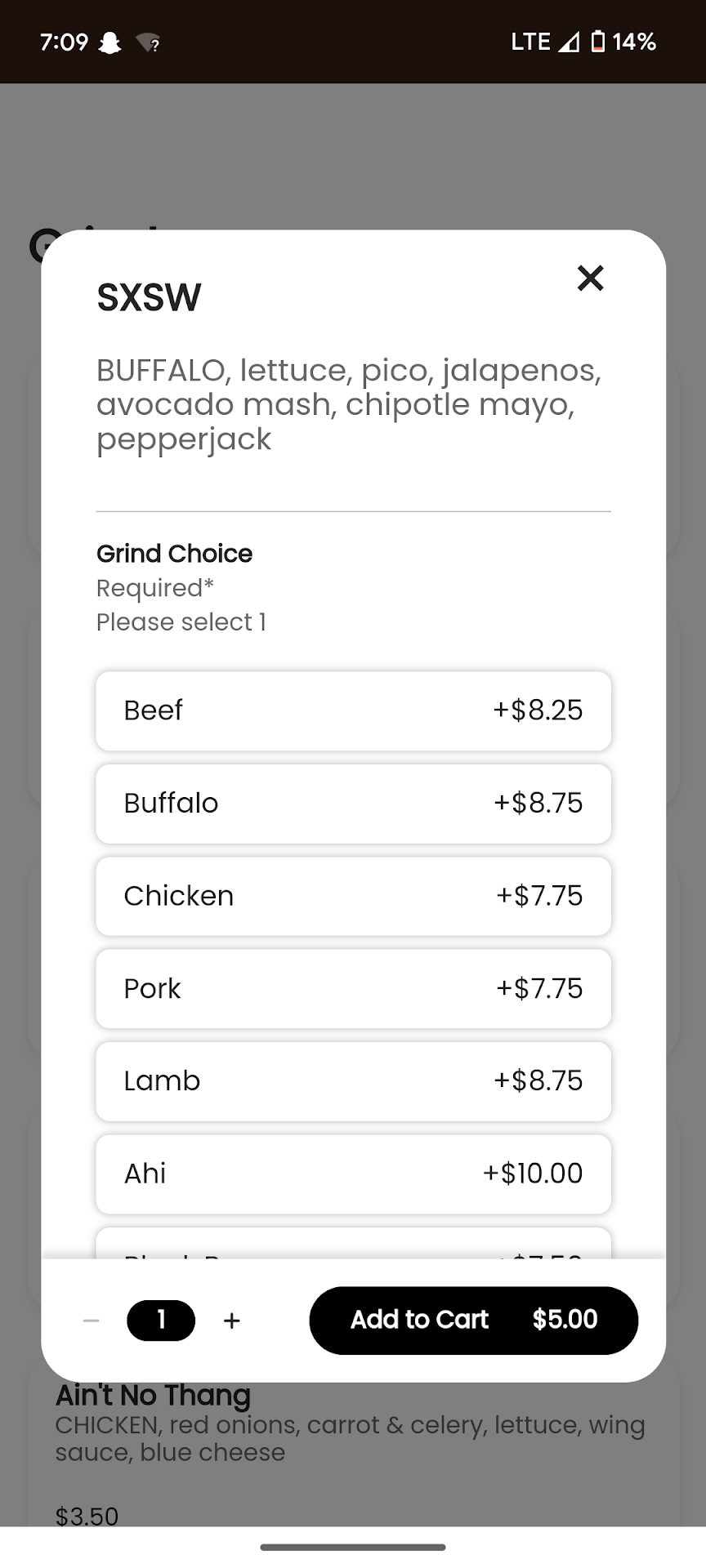Increase quantity with plus icon
This screenshot has width=706, height=1568.
232,1321
